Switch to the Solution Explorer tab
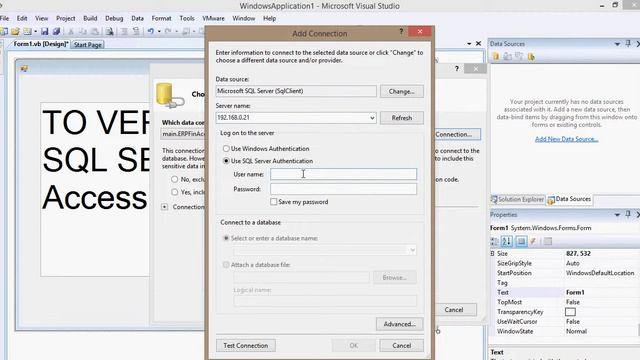 coord(518,199)
